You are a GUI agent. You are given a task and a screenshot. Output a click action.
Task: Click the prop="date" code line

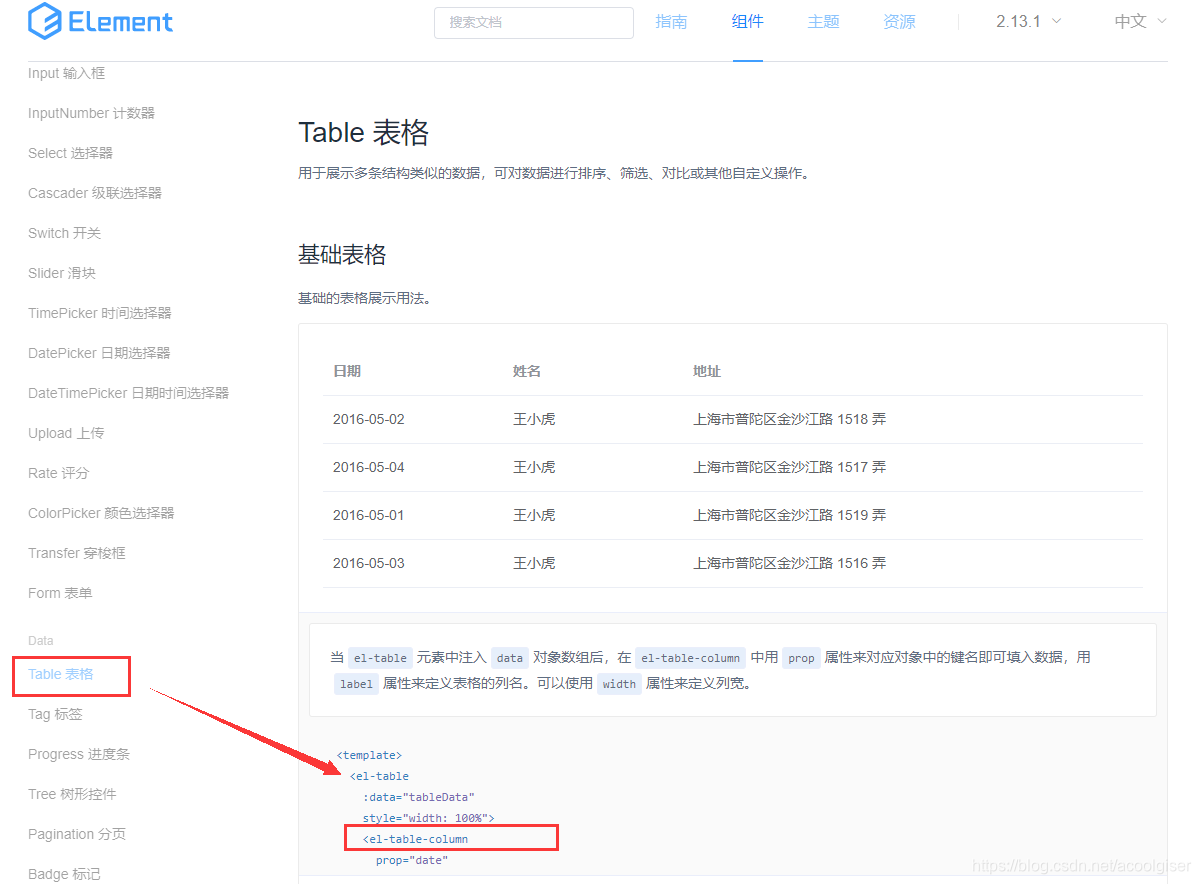412,860
